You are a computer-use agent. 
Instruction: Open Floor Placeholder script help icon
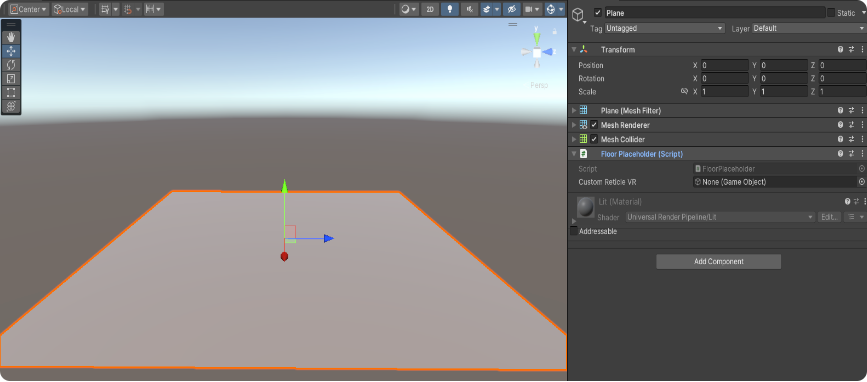(x=840, y=154)
